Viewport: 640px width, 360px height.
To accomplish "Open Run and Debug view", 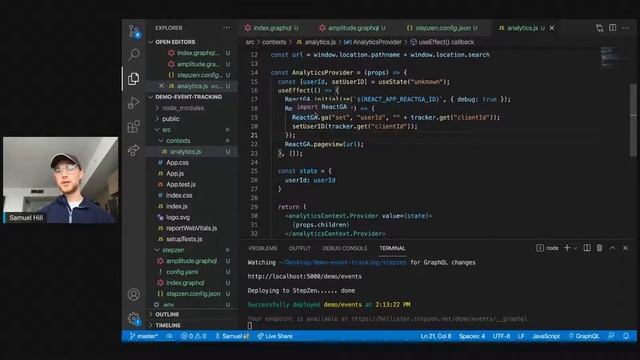I will coord(134,102).
